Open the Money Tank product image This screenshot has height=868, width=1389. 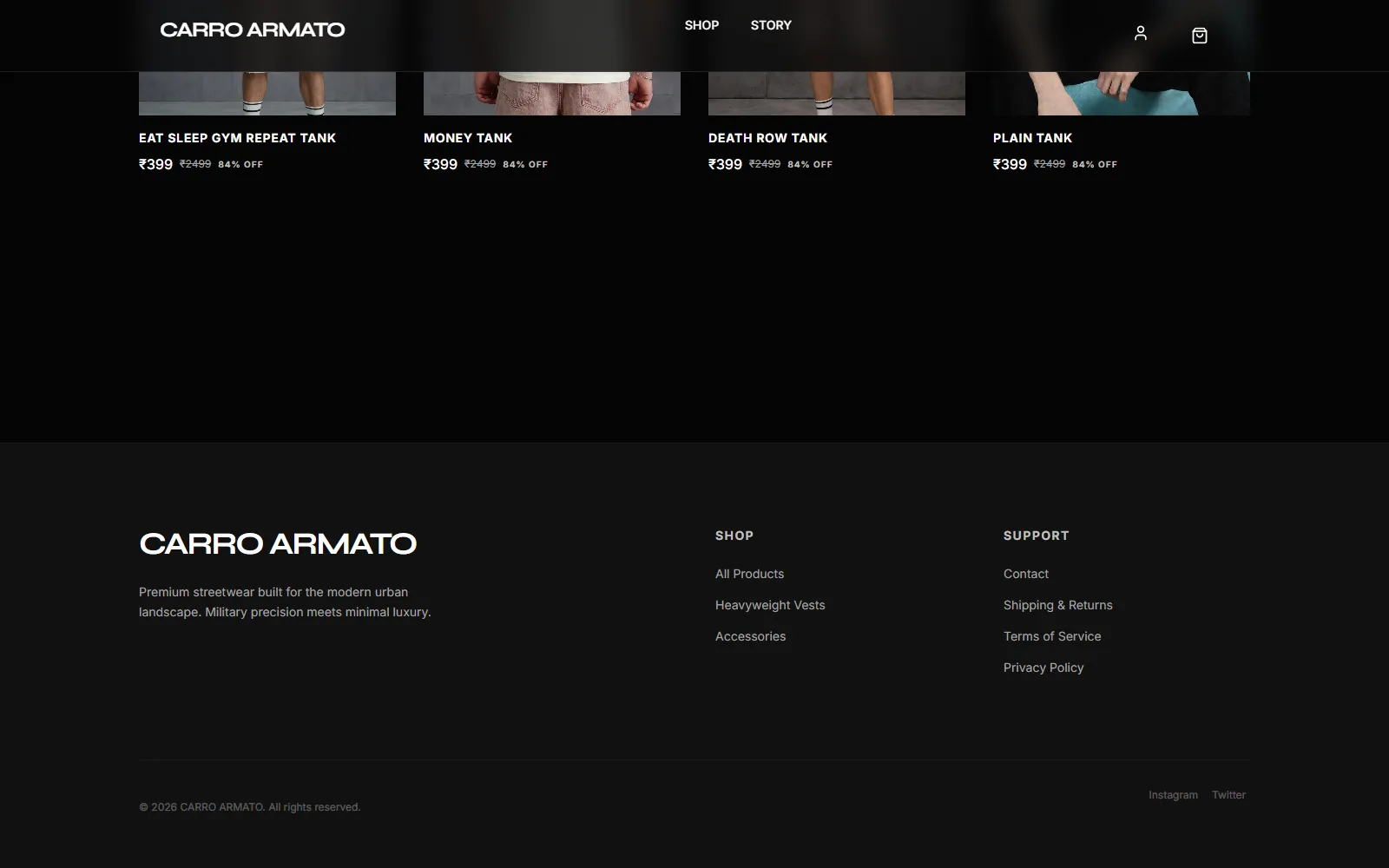tap(552, 93)
